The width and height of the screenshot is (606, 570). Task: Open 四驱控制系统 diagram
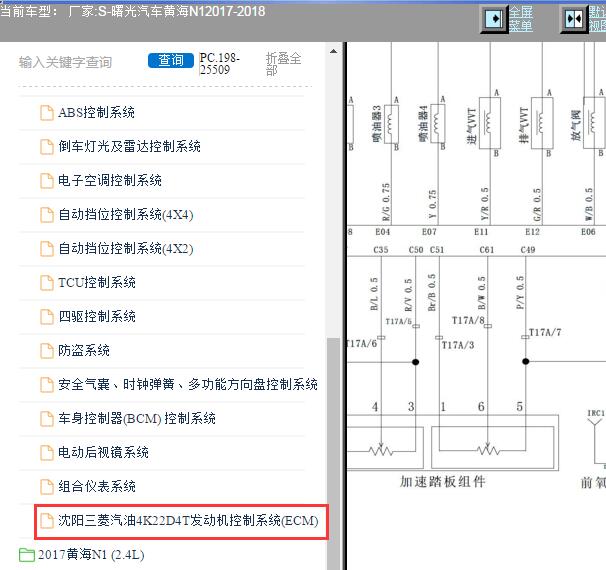pos(97,316)
